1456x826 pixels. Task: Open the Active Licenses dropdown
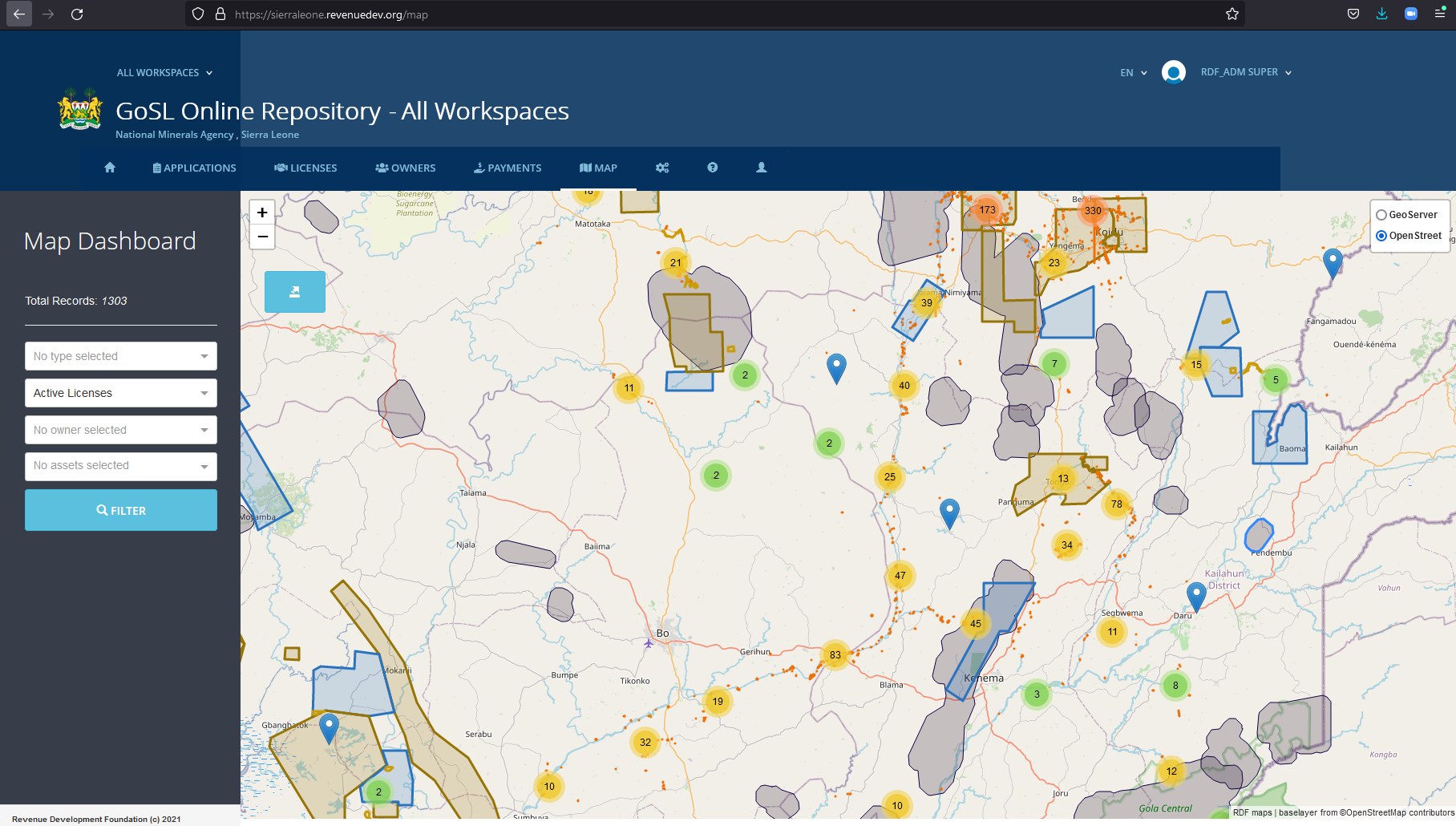[121, 393]
